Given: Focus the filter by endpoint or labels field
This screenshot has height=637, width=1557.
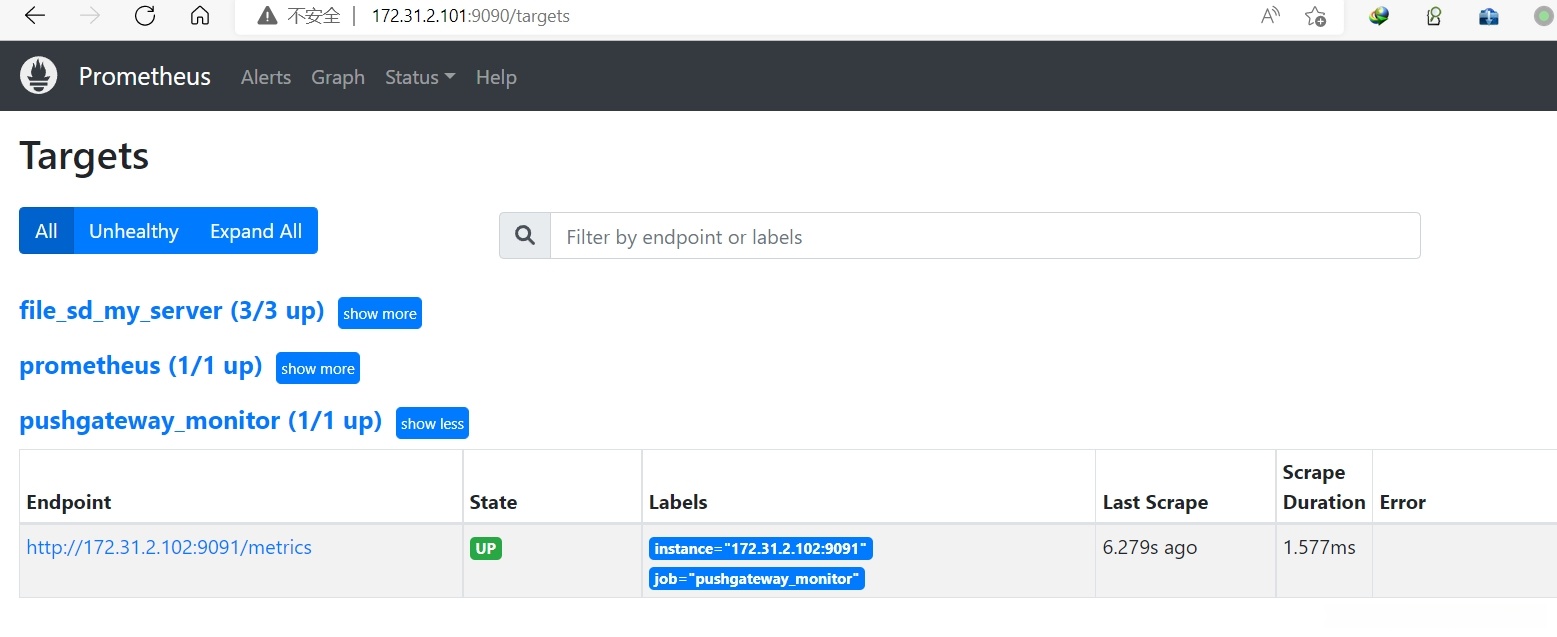Looking at the screenshot, I should tap(985, 236).
